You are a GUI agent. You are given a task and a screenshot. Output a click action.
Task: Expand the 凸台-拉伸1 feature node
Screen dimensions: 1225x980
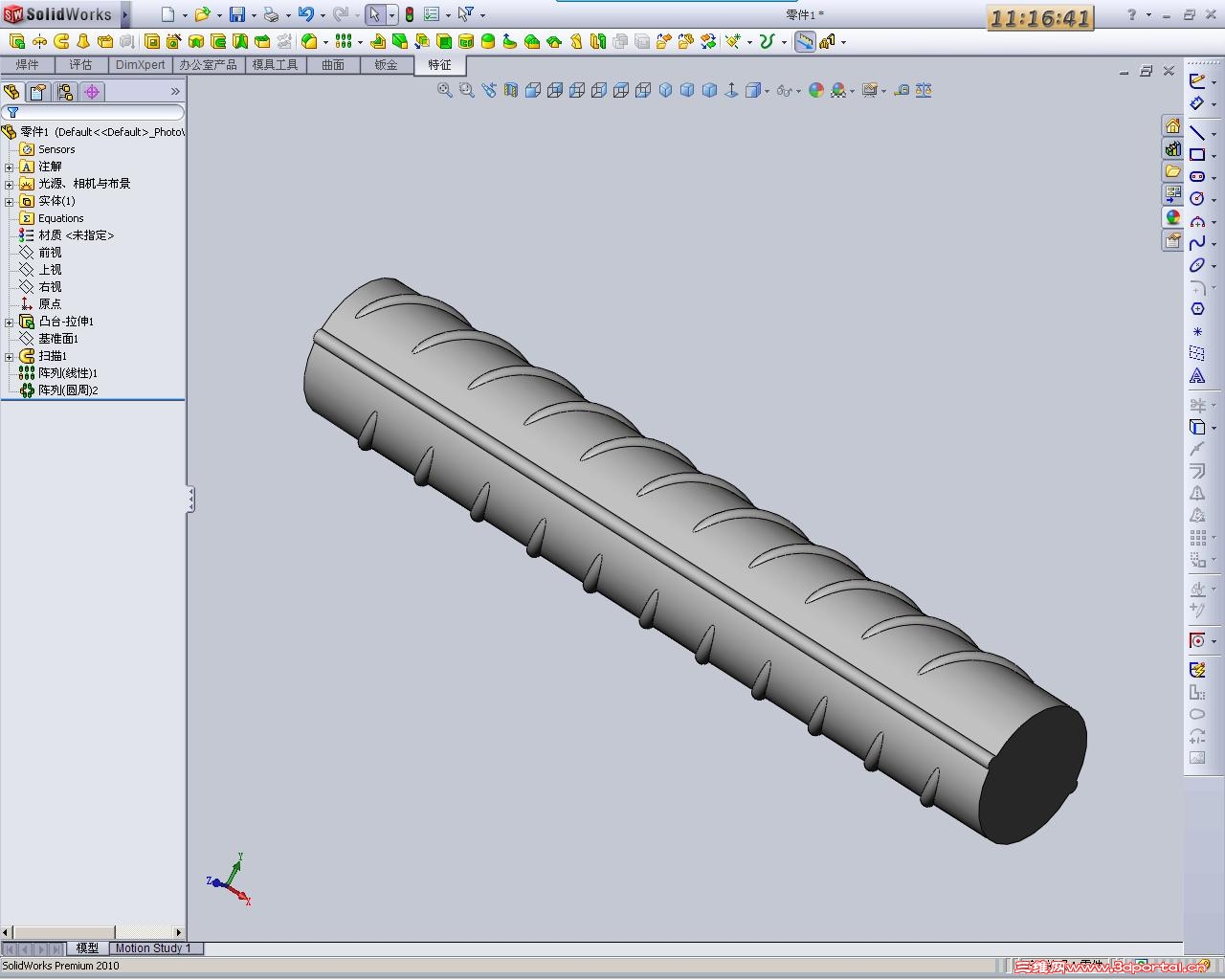[10, 322]
